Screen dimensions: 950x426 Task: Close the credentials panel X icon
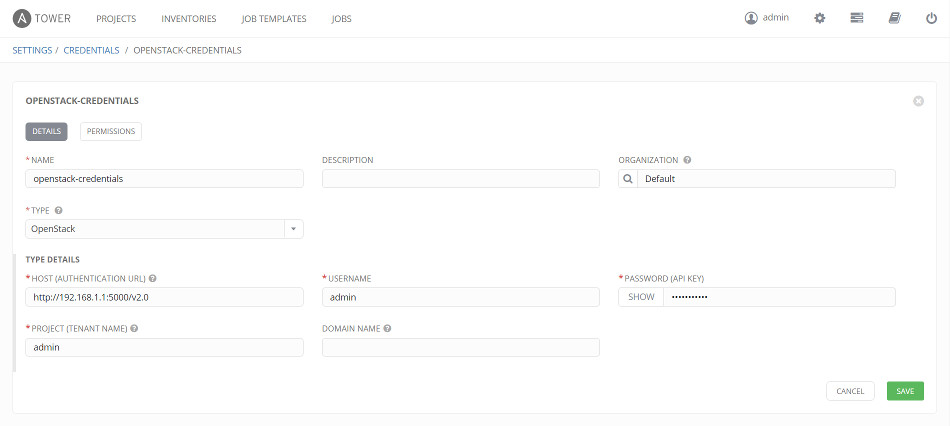pyautogui.click(x=918, y=101)
